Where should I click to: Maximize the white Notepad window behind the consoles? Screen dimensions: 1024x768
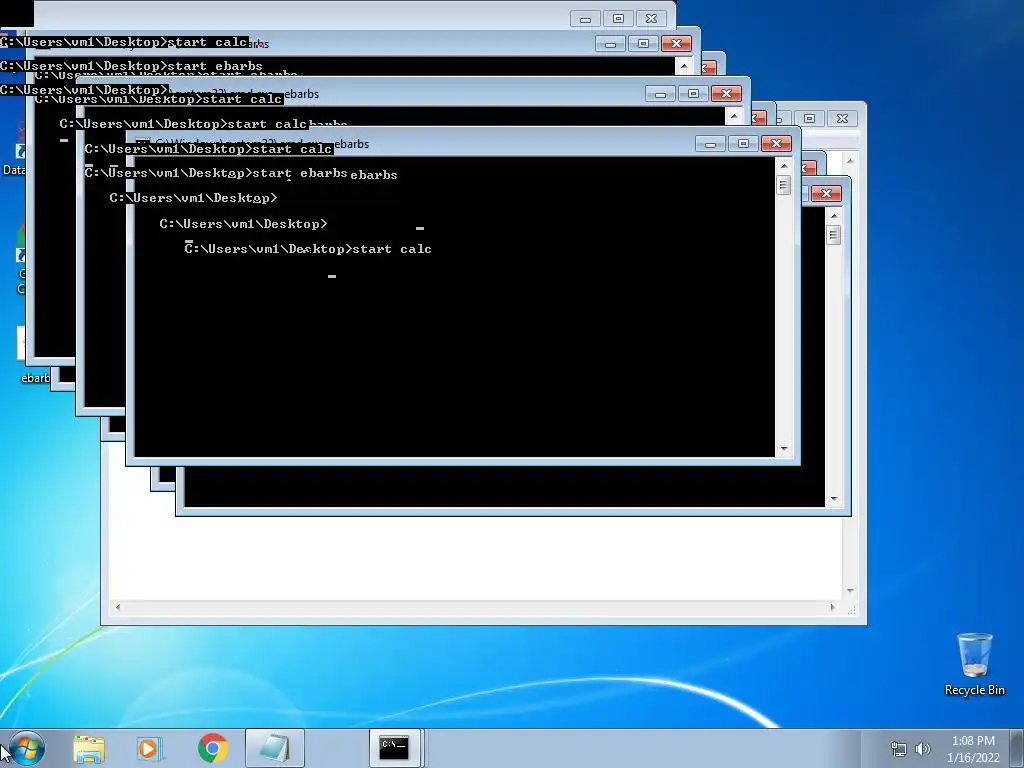tap(810, 119)
